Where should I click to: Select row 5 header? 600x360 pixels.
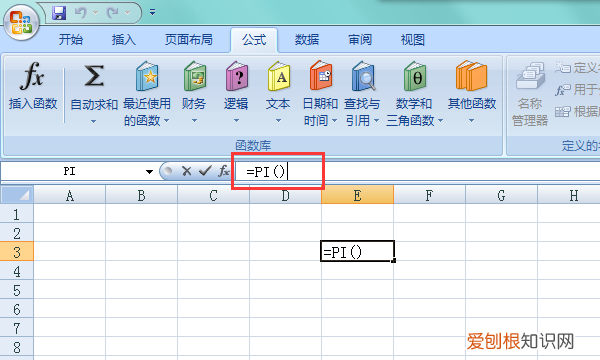point(17,290)
